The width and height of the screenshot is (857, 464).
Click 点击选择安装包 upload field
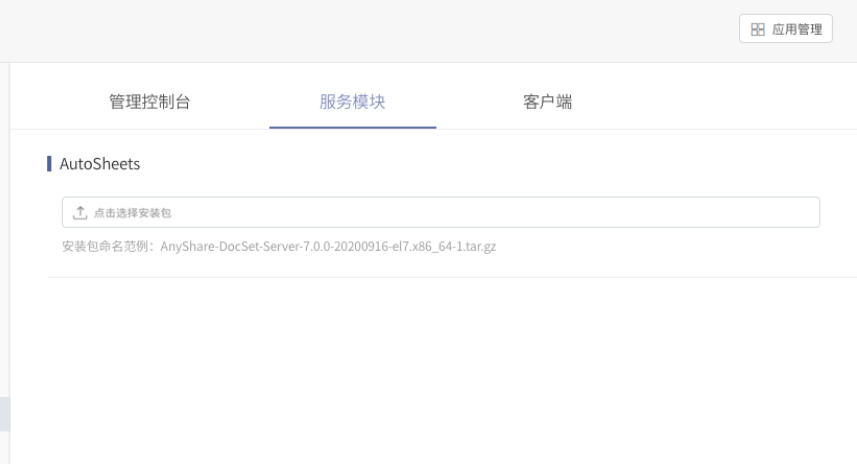[441, 212]
